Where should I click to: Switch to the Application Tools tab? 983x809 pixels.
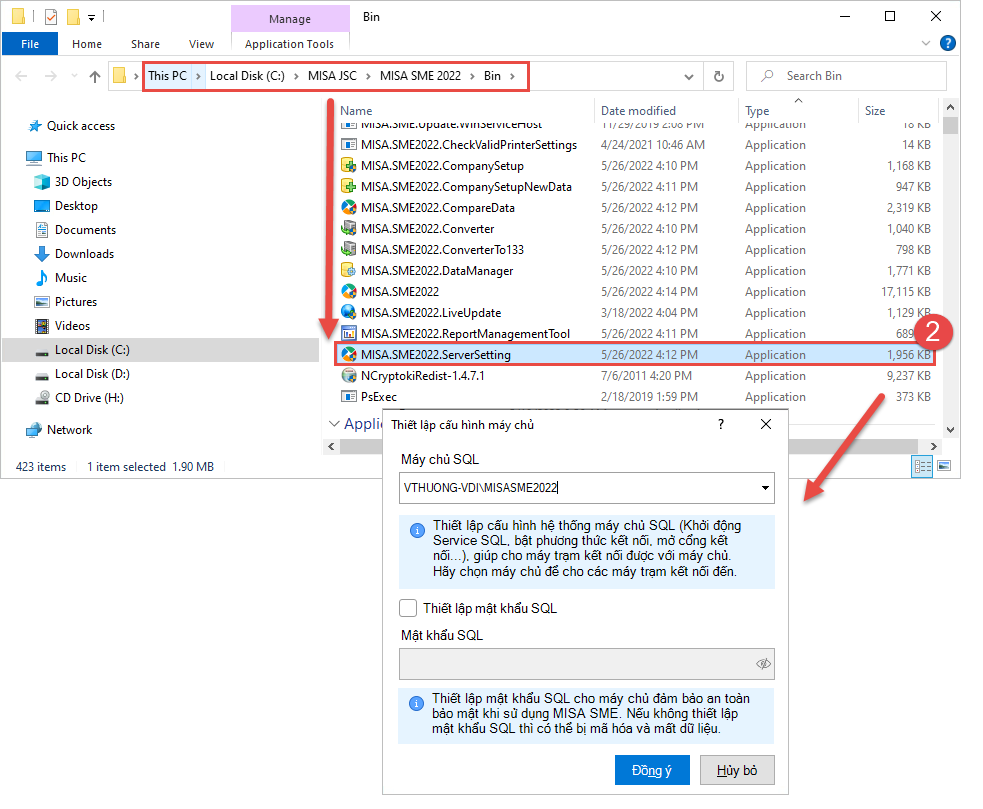coord(290,44)
